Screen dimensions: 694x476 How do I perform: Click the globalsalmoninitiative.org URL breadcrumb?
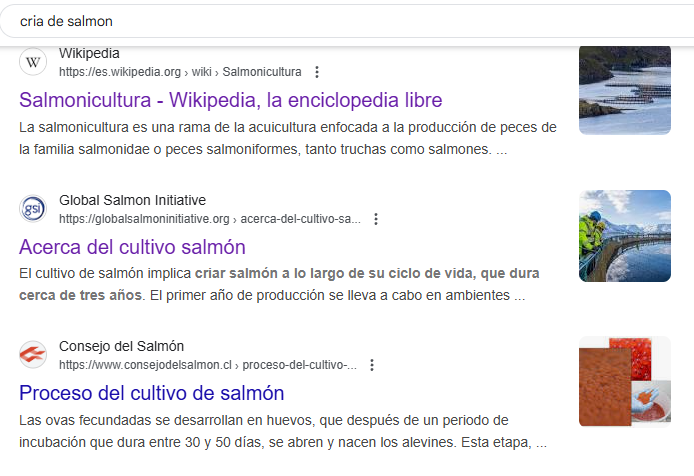pyautogui.click(x=210, y=219)
